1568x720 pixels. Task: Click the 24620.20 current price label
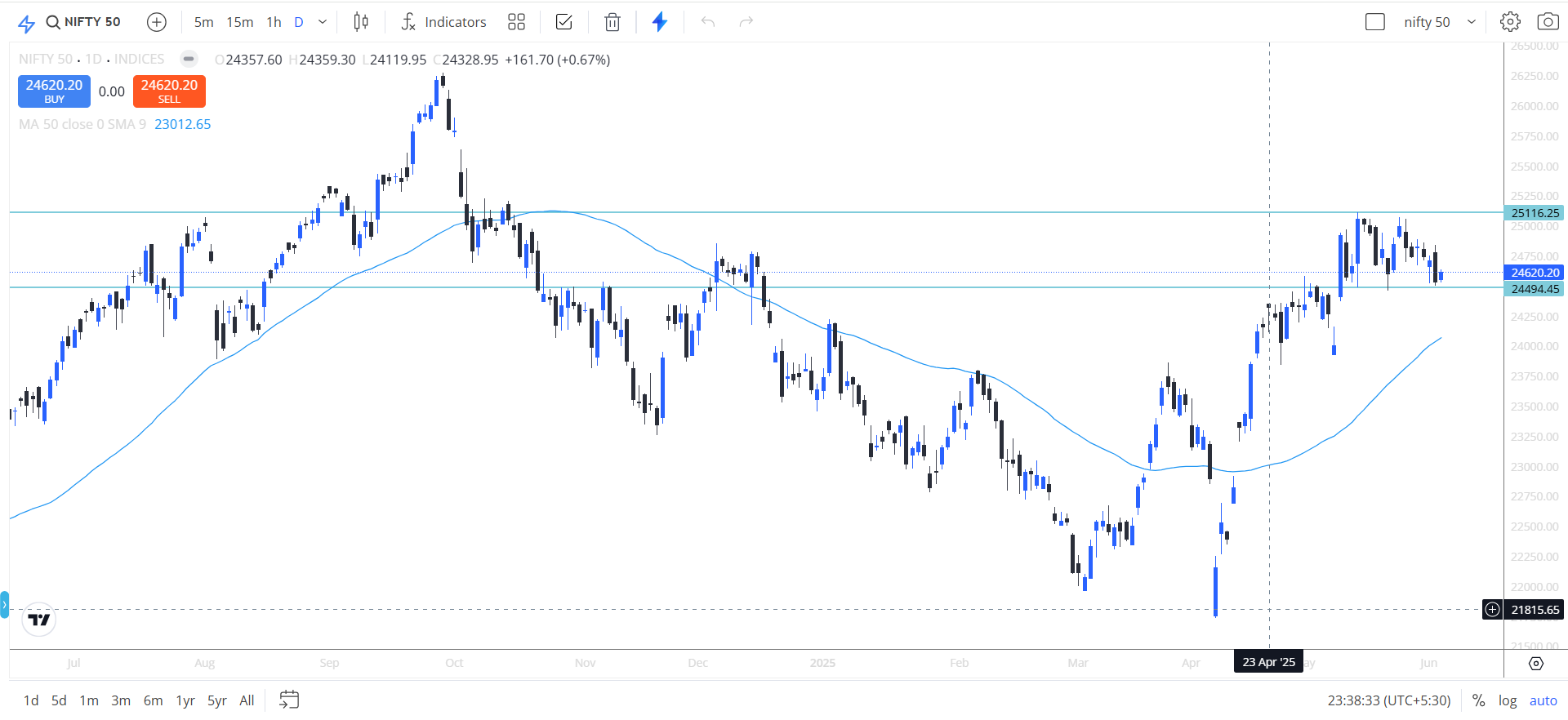click(1535, 273)
